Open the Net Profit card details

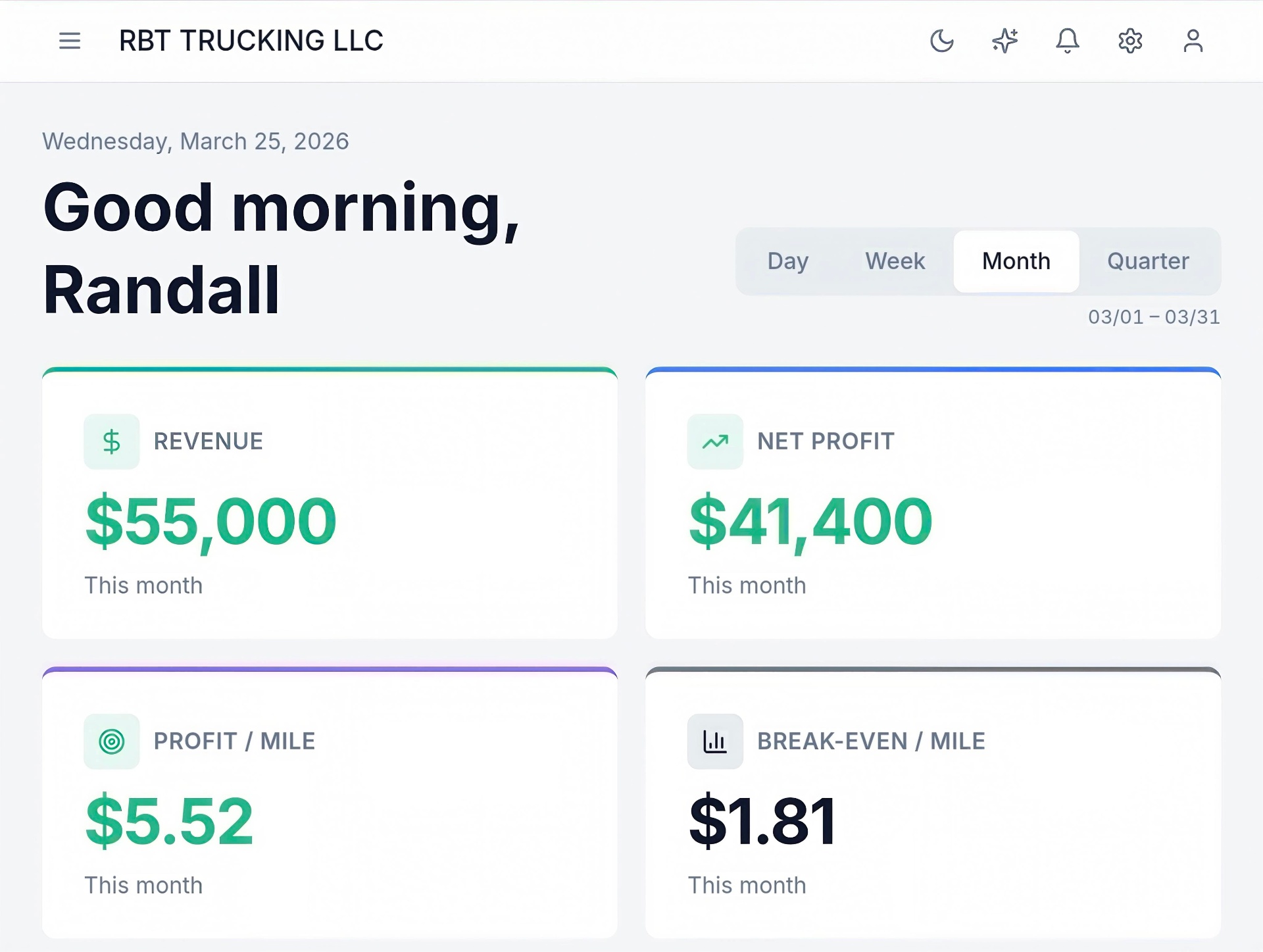click(x=933, y=503)
